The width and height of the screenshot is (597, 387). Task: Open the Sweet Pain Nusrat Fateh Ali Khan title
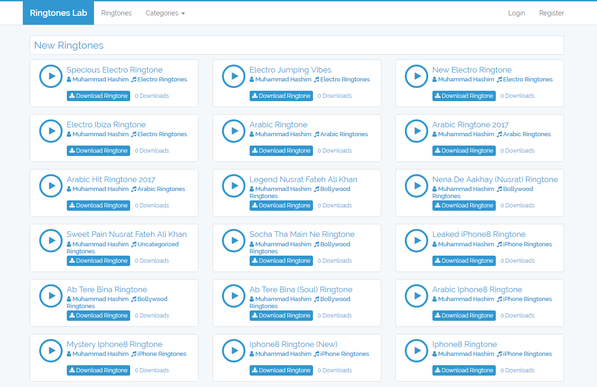tap(126, 234)
